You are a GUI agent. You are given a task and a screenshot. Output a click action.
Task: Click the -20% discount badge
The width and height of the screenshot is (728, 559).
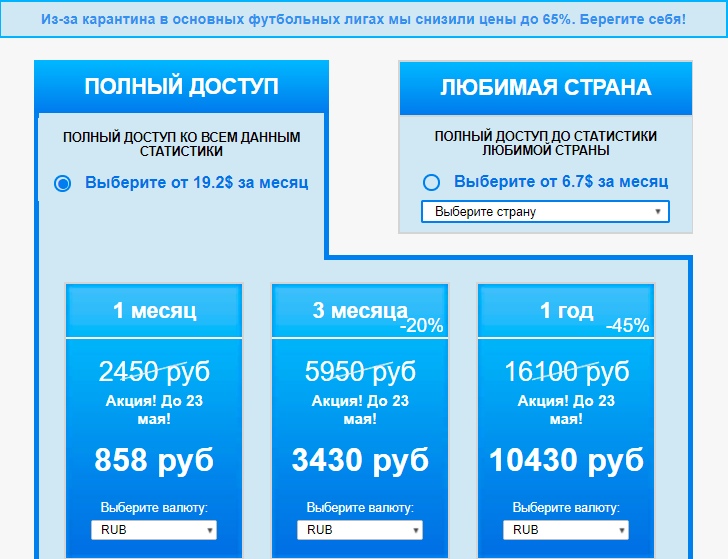pos(421,326)
